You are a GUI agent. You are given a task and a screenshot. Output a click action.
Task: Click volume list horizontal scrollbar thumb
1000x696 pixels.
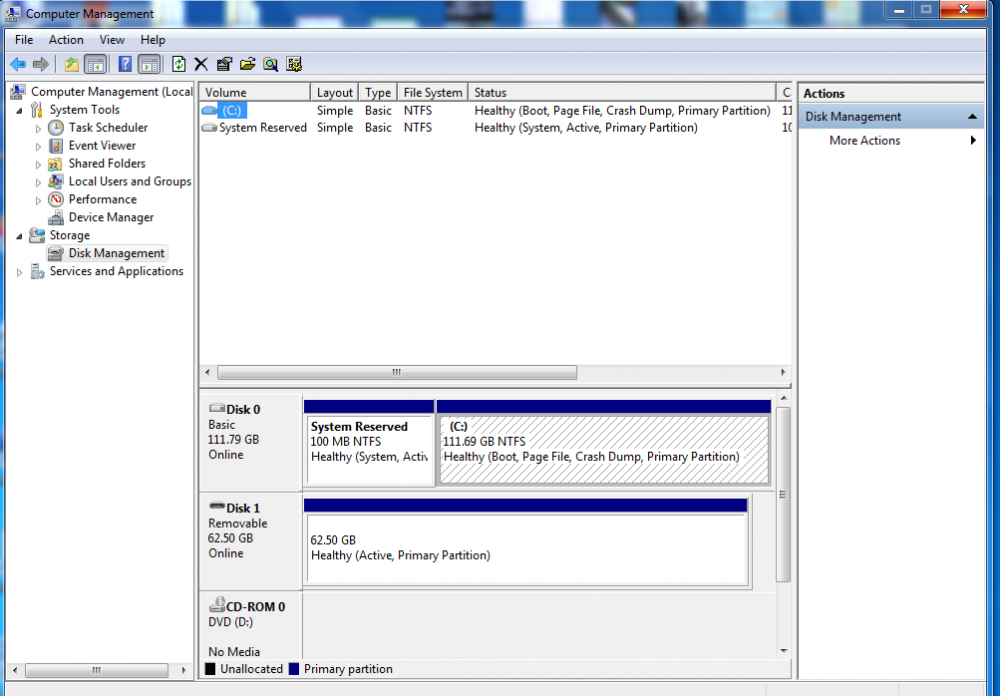click(x=397, y=372)
